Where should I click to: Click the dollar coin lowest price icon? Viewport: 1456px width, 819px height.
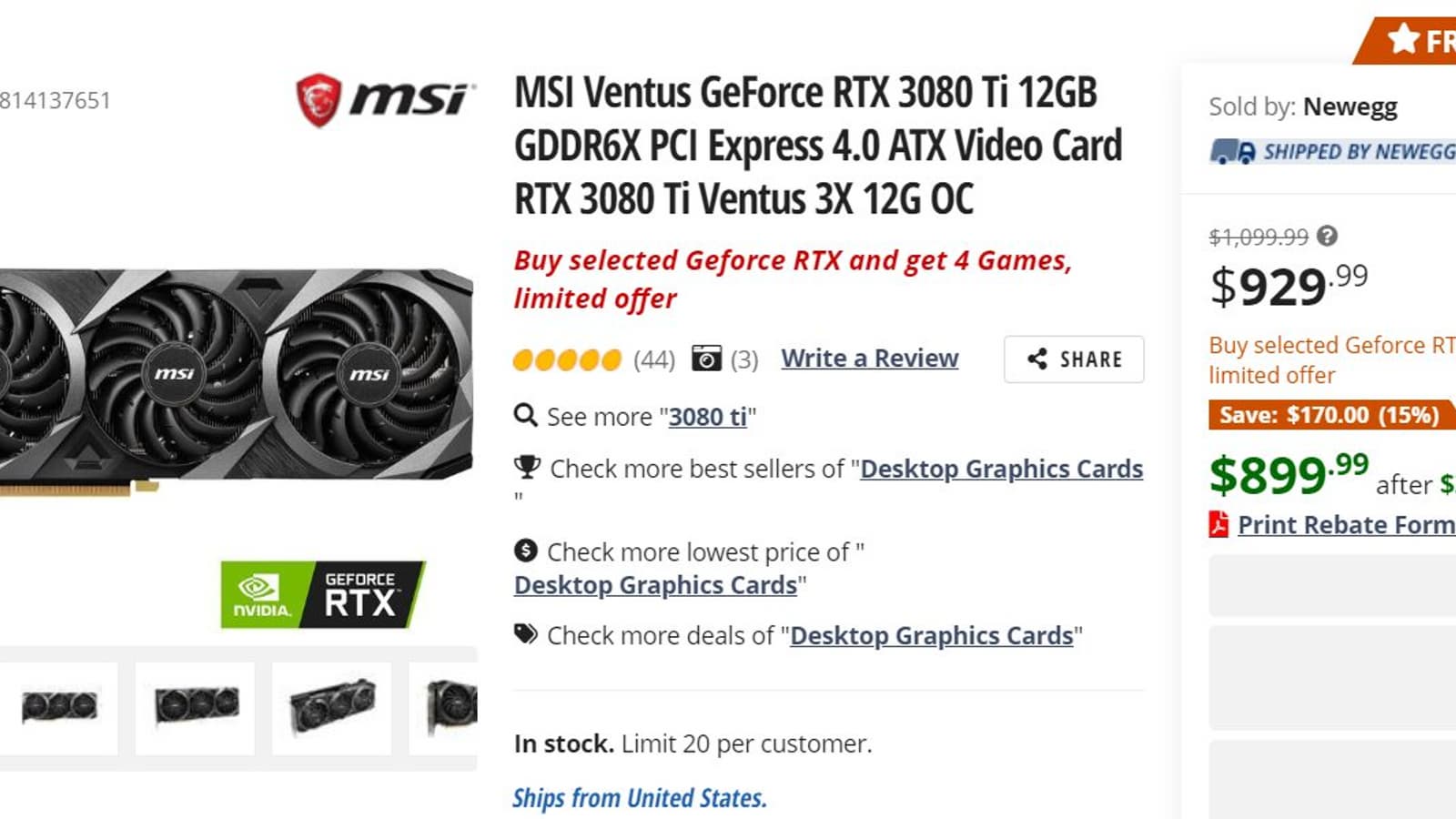(525, 551)
